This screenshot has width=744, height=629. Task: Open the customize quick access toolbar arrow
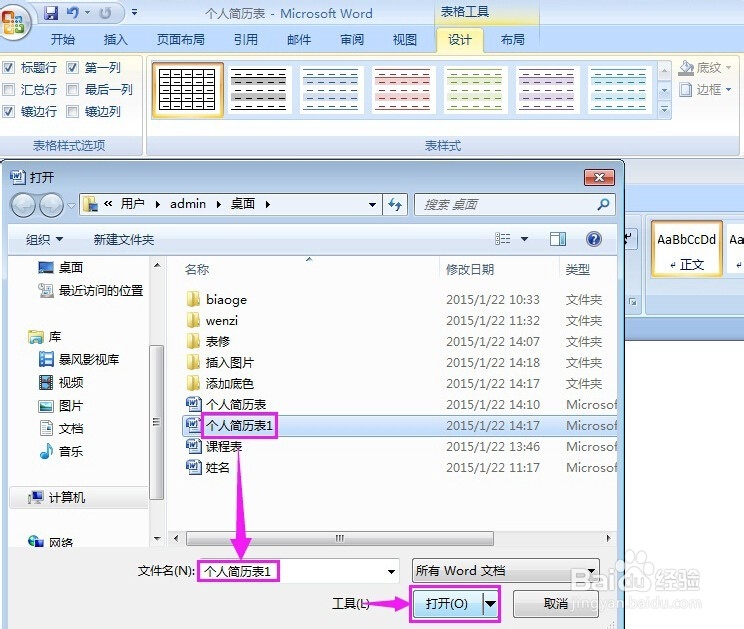135,13
